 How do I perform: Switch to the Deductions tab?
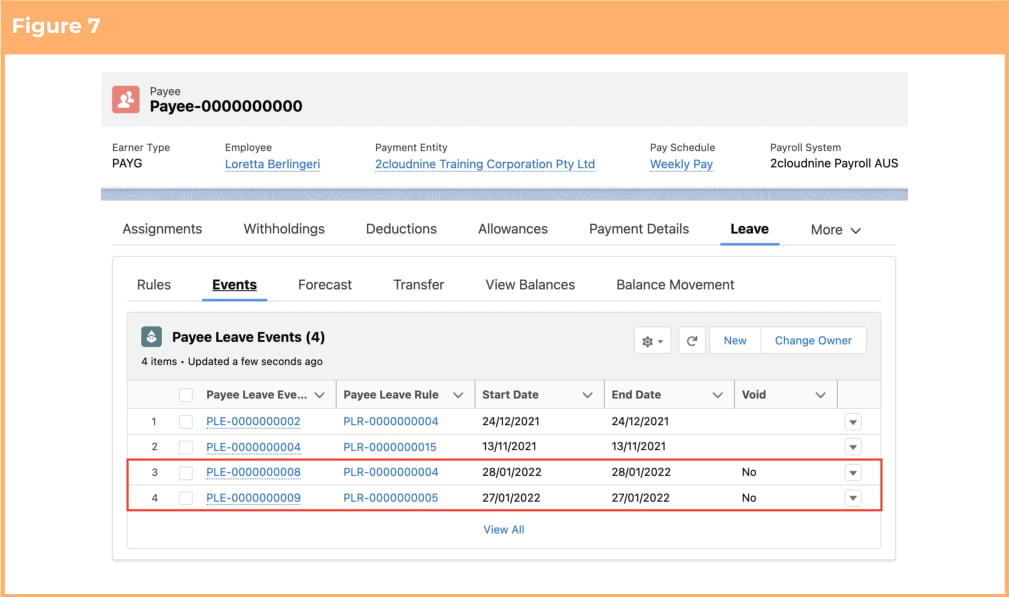(x=401, y=229)
